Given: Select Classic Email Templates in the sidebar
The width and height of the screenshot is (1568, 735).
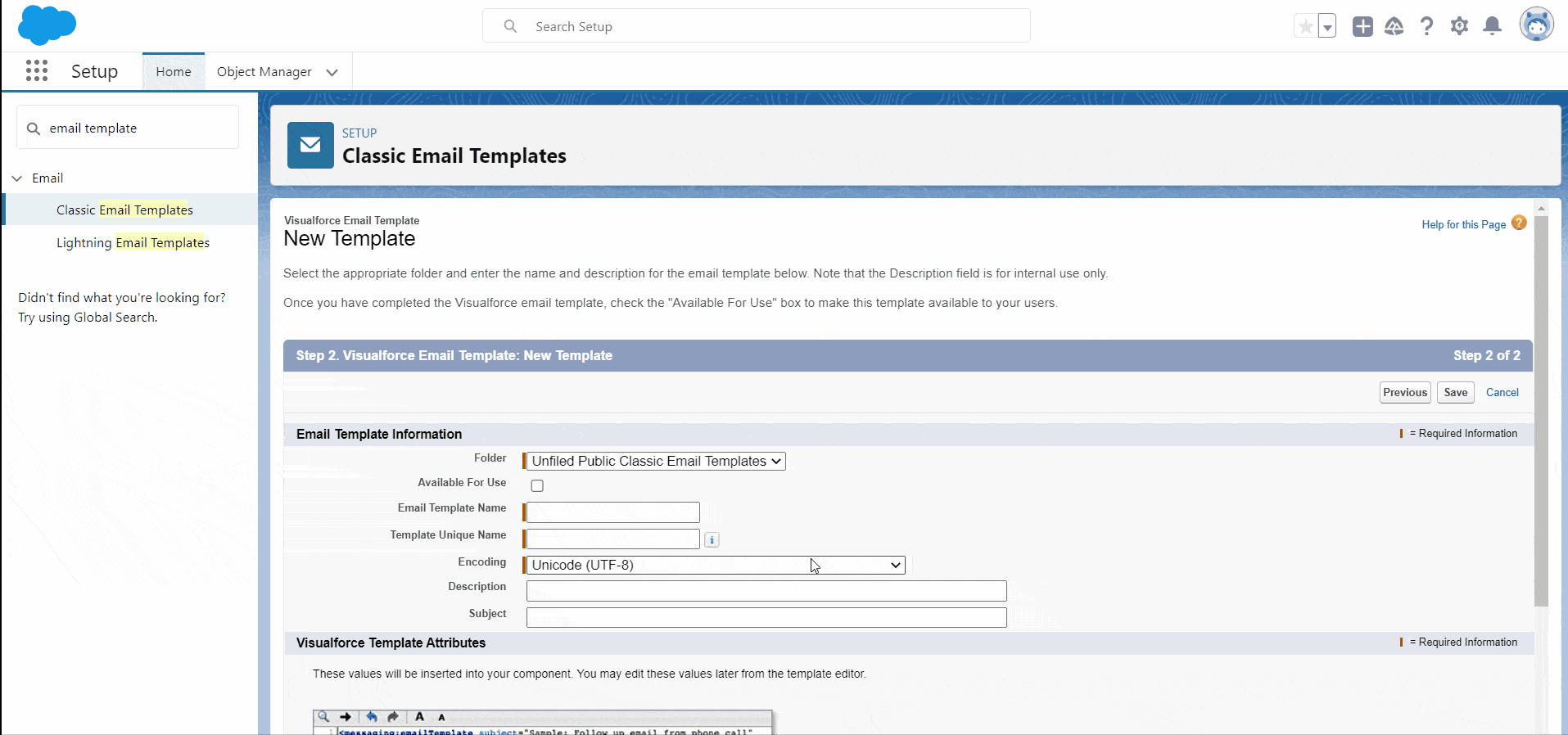Looking at the screenshot, I should (124, 210).
